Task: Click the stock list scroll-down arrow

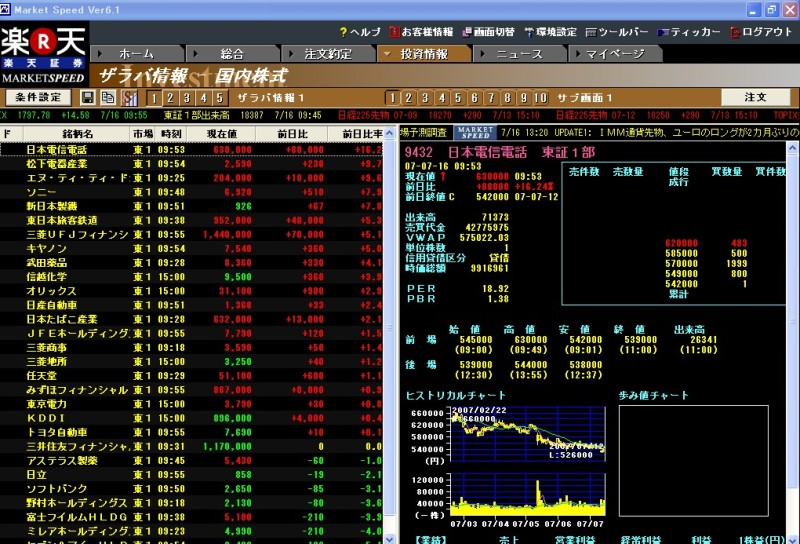Action: click(x=390, y=539)
